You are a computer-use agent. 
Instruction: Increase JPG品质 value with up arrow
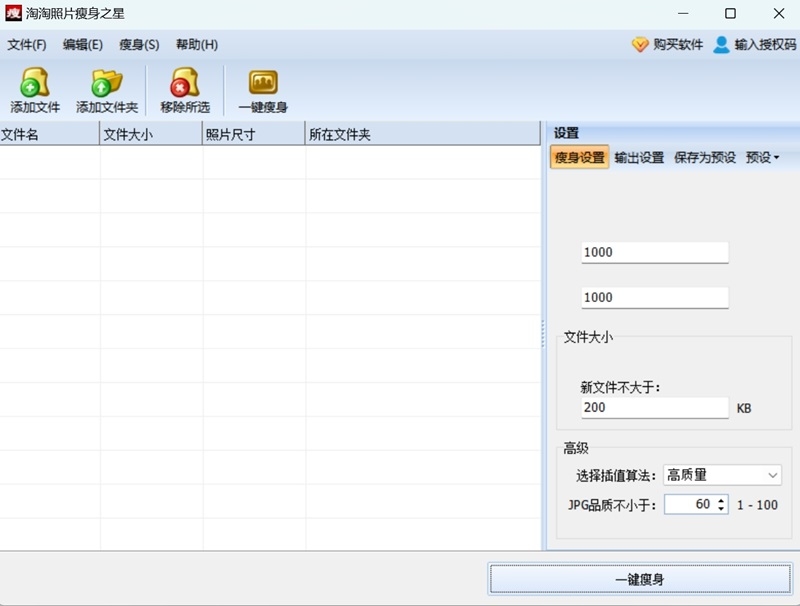pos(721,500)
